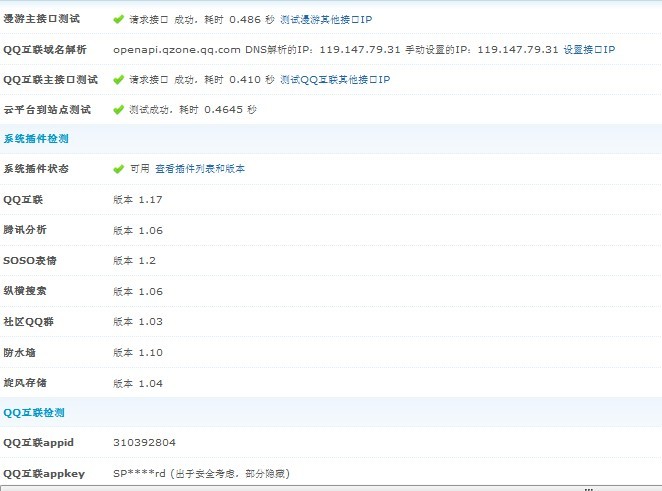Click the QQ互联appkey label
The width and height of the screenshot is (662, 491).
[x=44, y=474]
